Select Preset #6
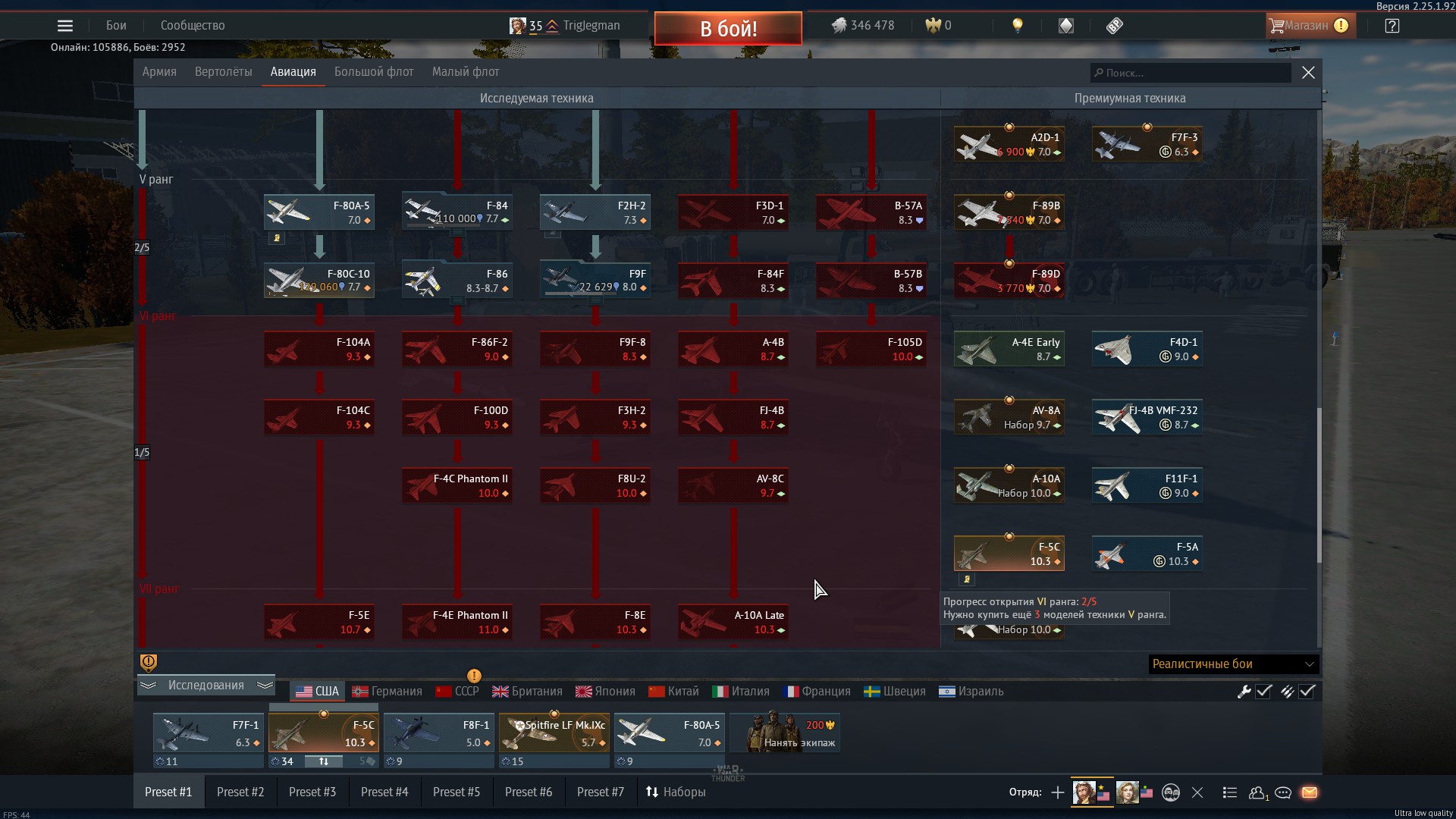Viewport: 1456px width, 819px height. (x=529, y=792)
